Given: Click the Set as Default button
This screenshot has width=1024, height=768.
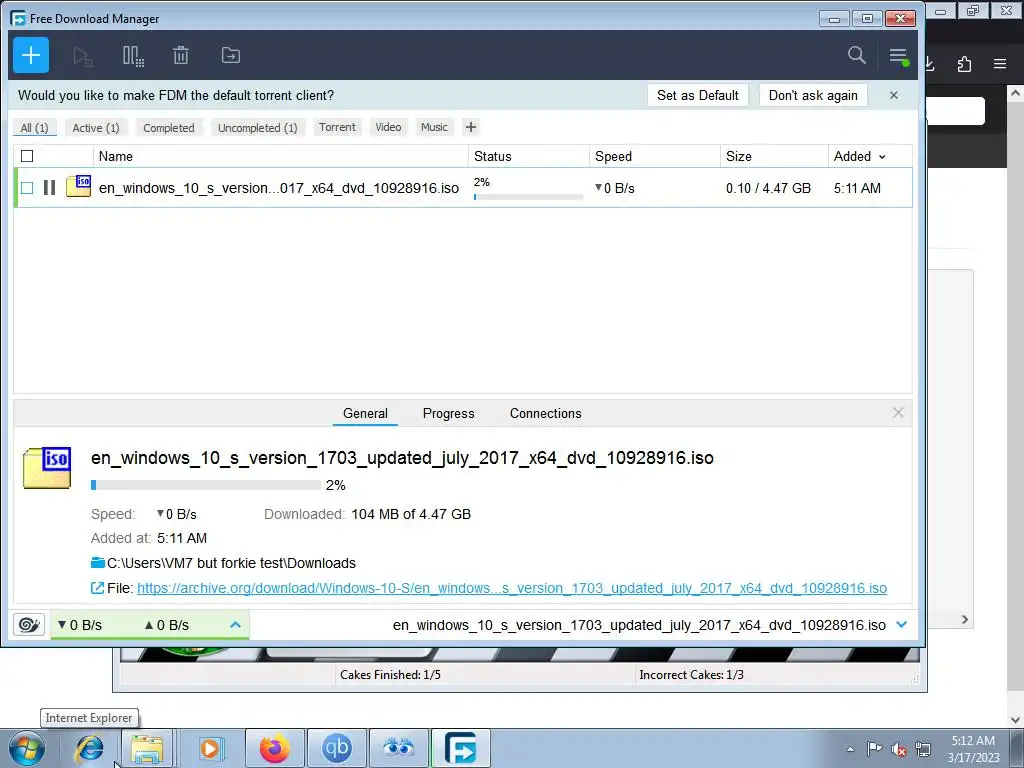Looking at the screenshot, I should [697, 95].
